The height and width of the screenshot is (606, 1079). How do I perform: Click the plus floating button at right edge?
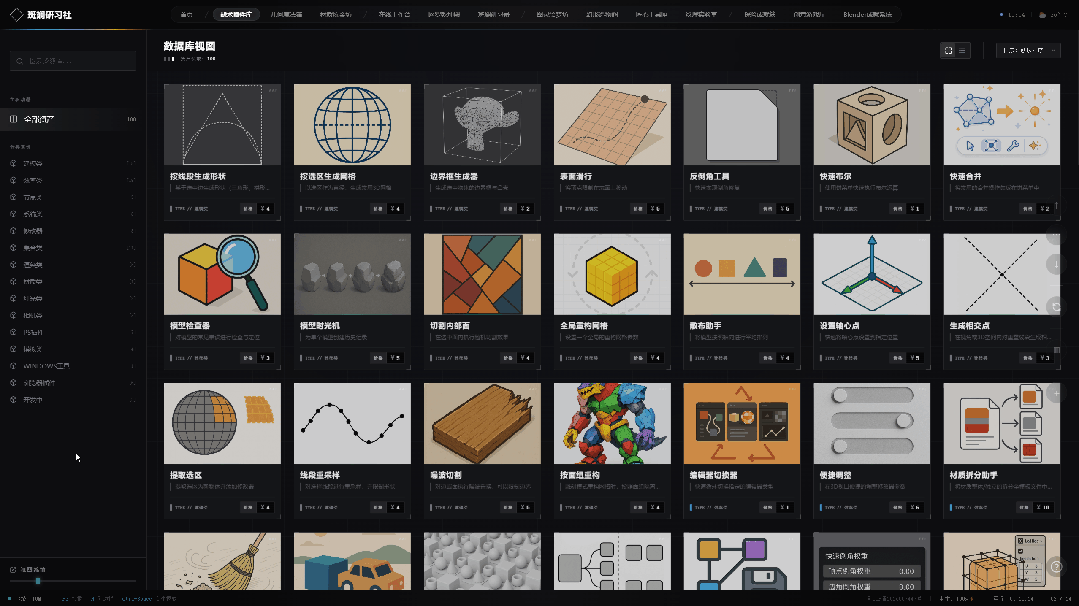1056,393
